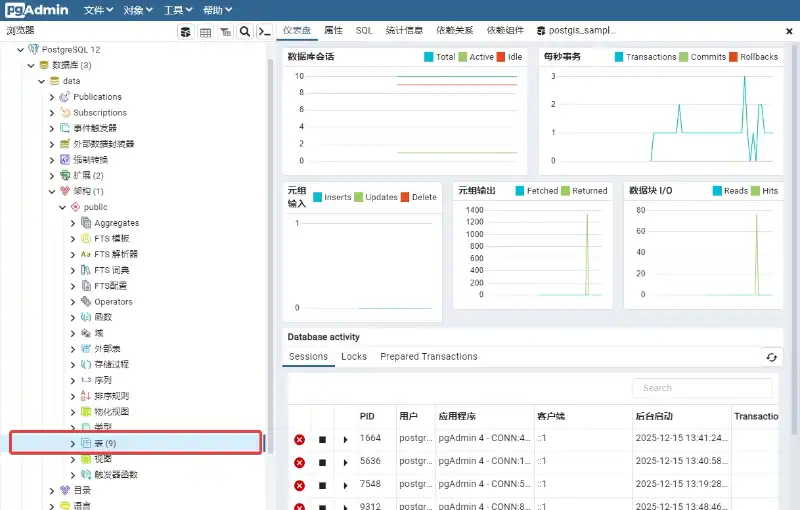Select the Operators node icon
Viewport: 800px width, 510px height.
[86, 301]
